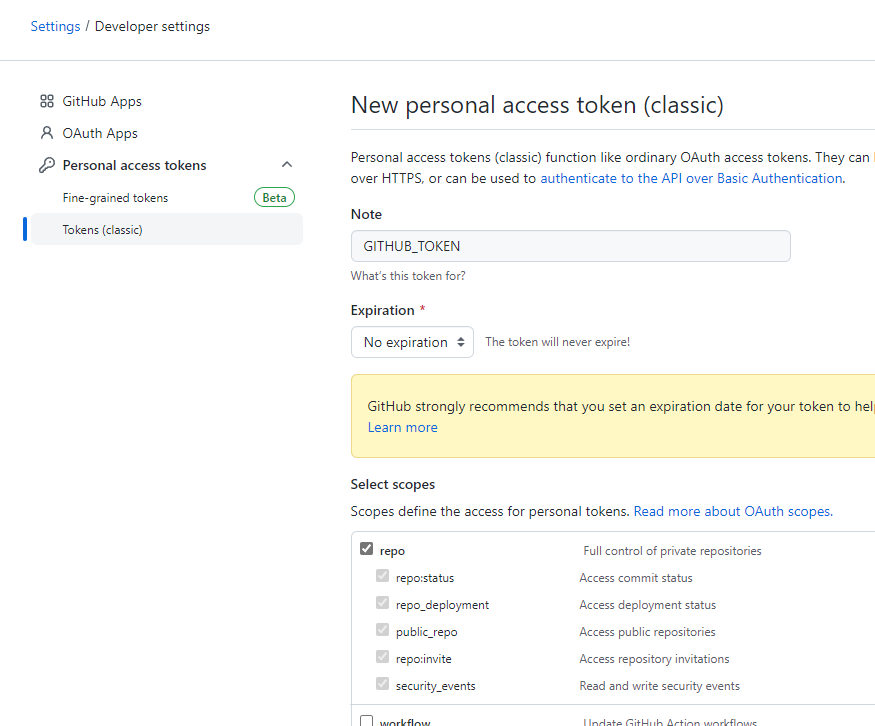Click the repo:status scope label
Screen dimensions: 875x726
pyautogui.click(x=425, y=578)
